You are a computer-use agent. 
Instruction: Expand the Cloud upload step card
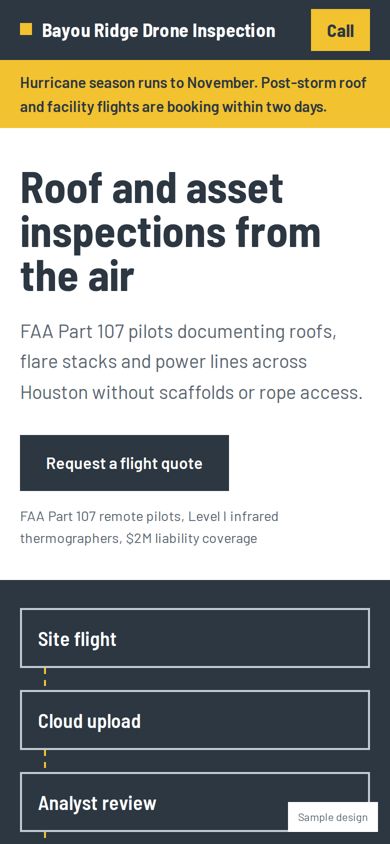195,720
